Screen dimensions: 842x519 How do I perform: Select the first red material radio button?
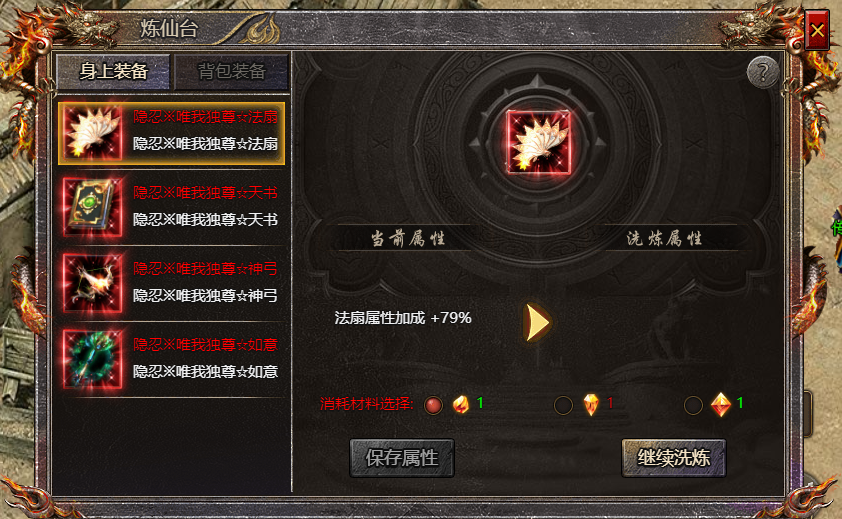pyautogui.click(x=433, y=405)
